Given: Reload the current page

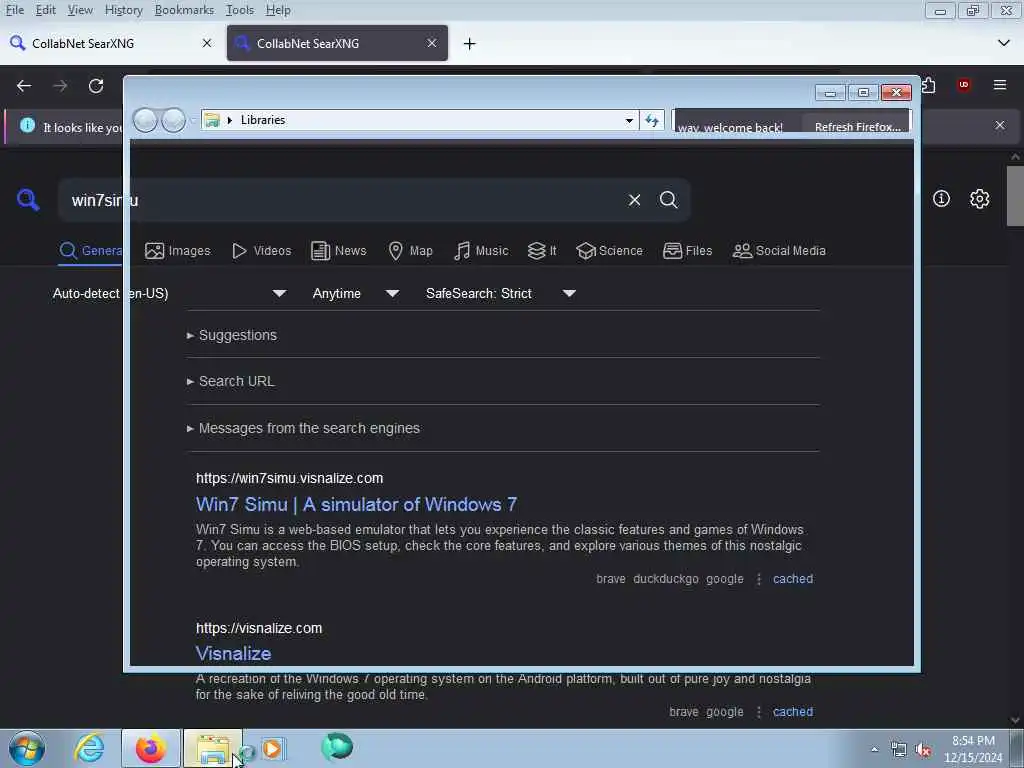Looking at the screenshot, I should pyautogui.click(x=96, y=86).
